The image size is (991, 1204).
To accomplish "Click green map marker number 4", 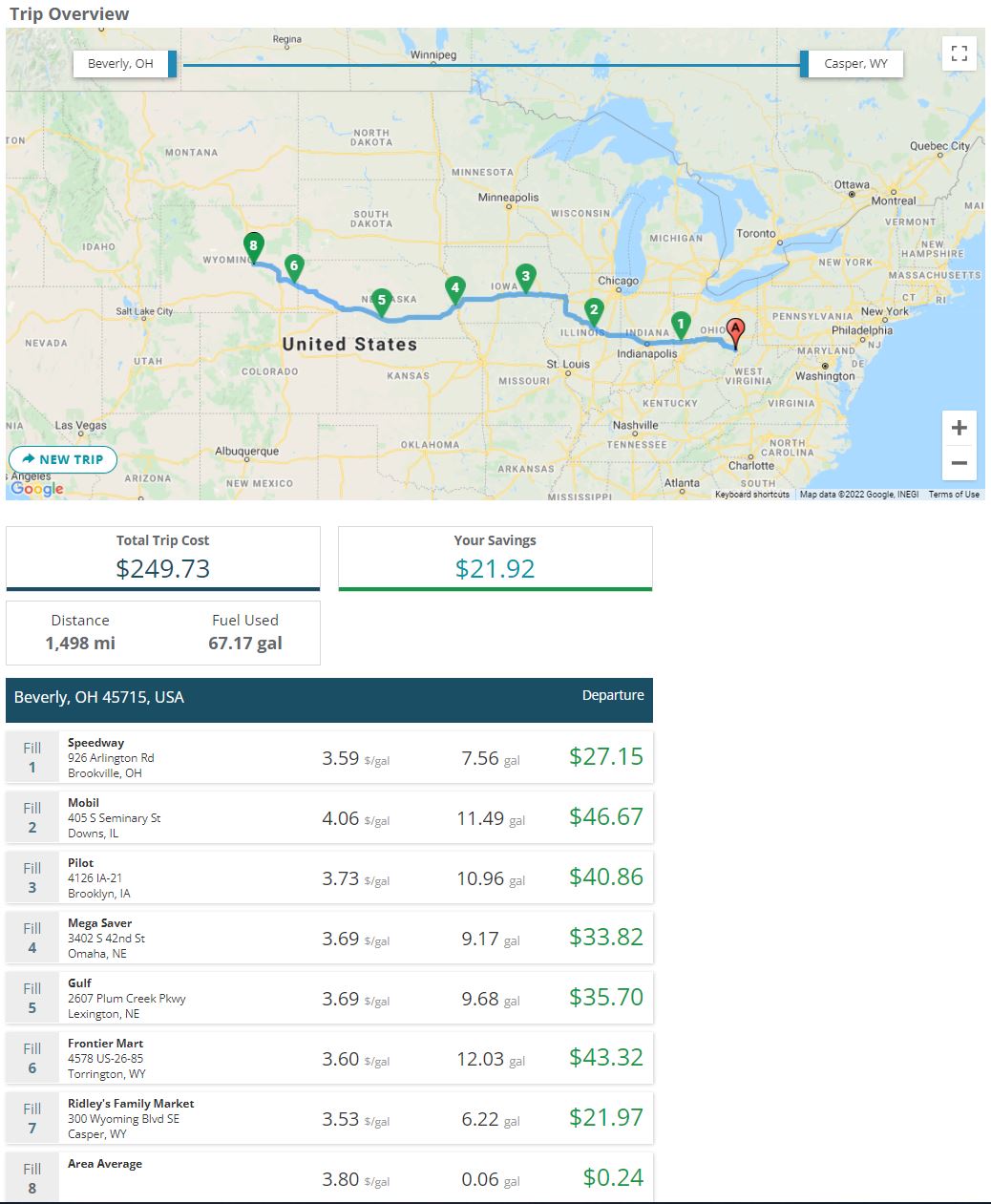I will [455, 288].
